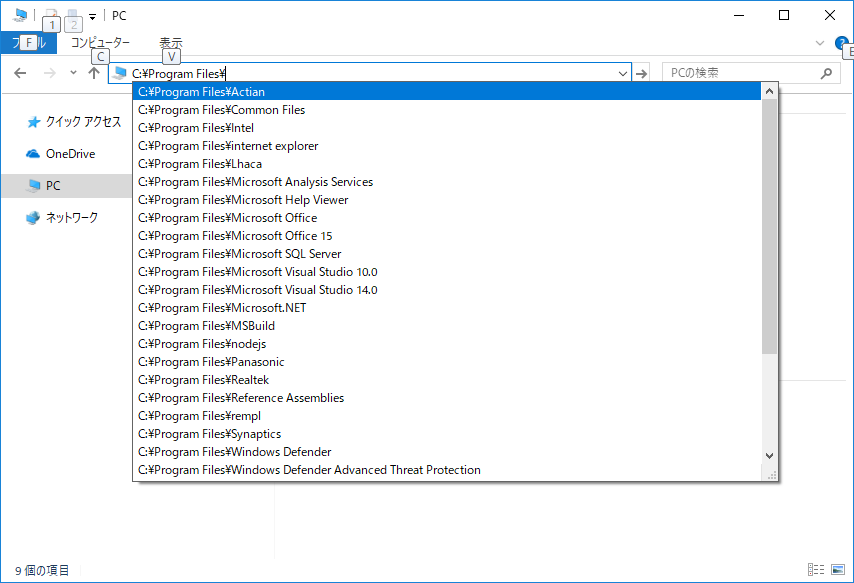
Task: Choose the C:¥Program Files¥Common Files suggestion
Action: [x=447, y=110]
